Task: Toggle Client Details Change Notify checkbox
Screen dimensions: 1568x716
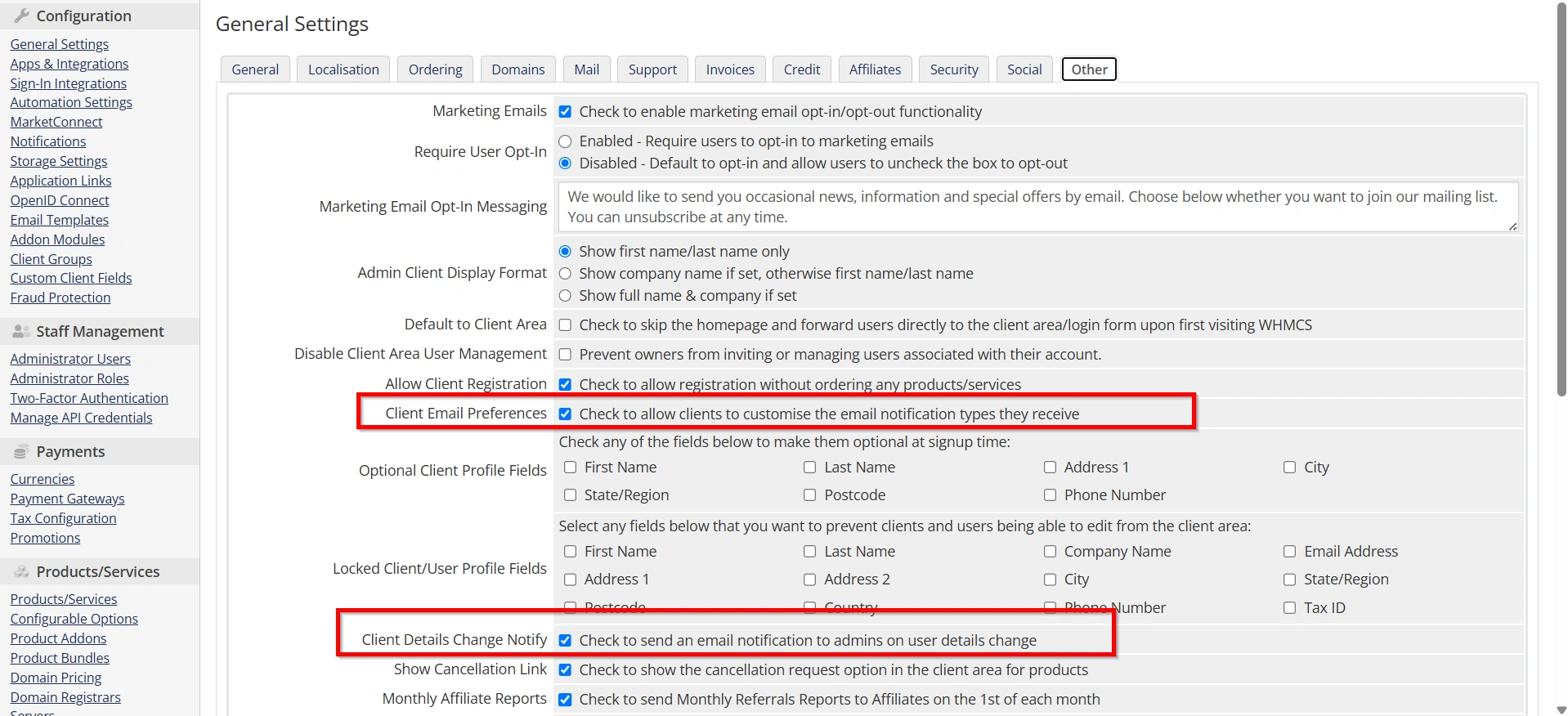Action: [x=565, y=641]
